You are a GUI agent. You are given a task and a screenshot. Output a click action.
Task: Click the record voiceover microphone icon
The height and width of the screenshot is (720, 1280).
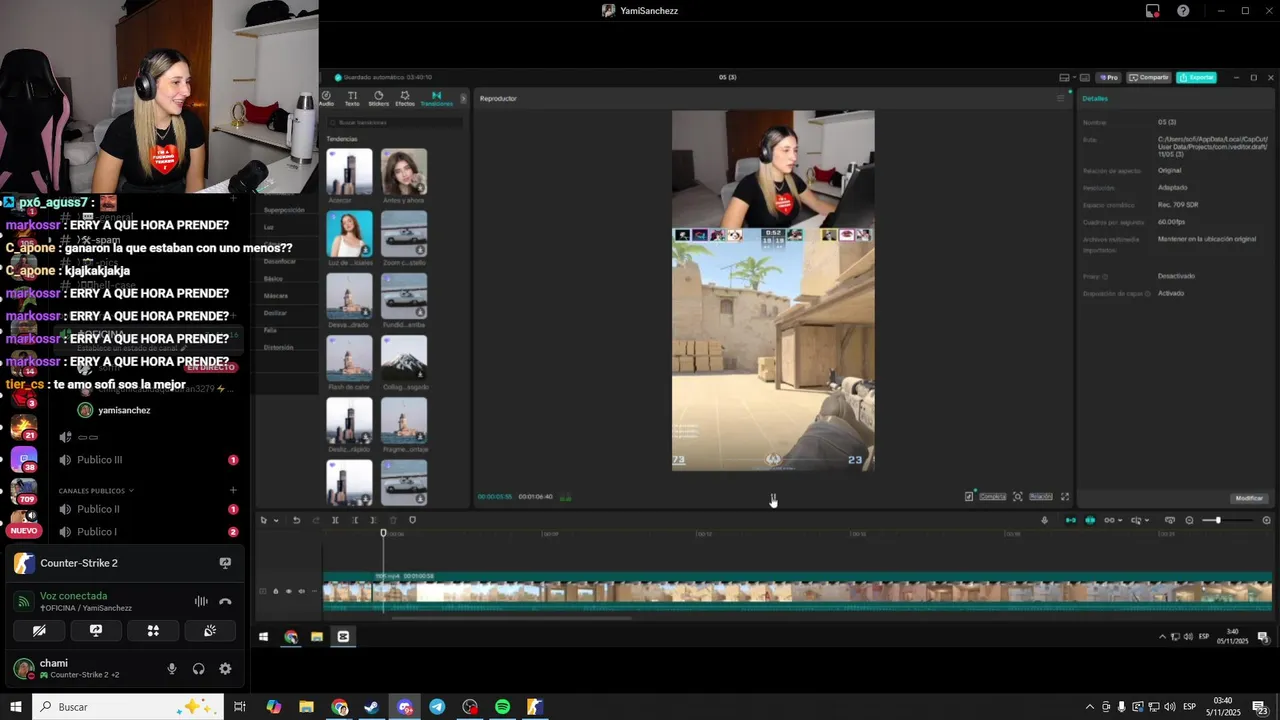click(x=1045, y=520)
